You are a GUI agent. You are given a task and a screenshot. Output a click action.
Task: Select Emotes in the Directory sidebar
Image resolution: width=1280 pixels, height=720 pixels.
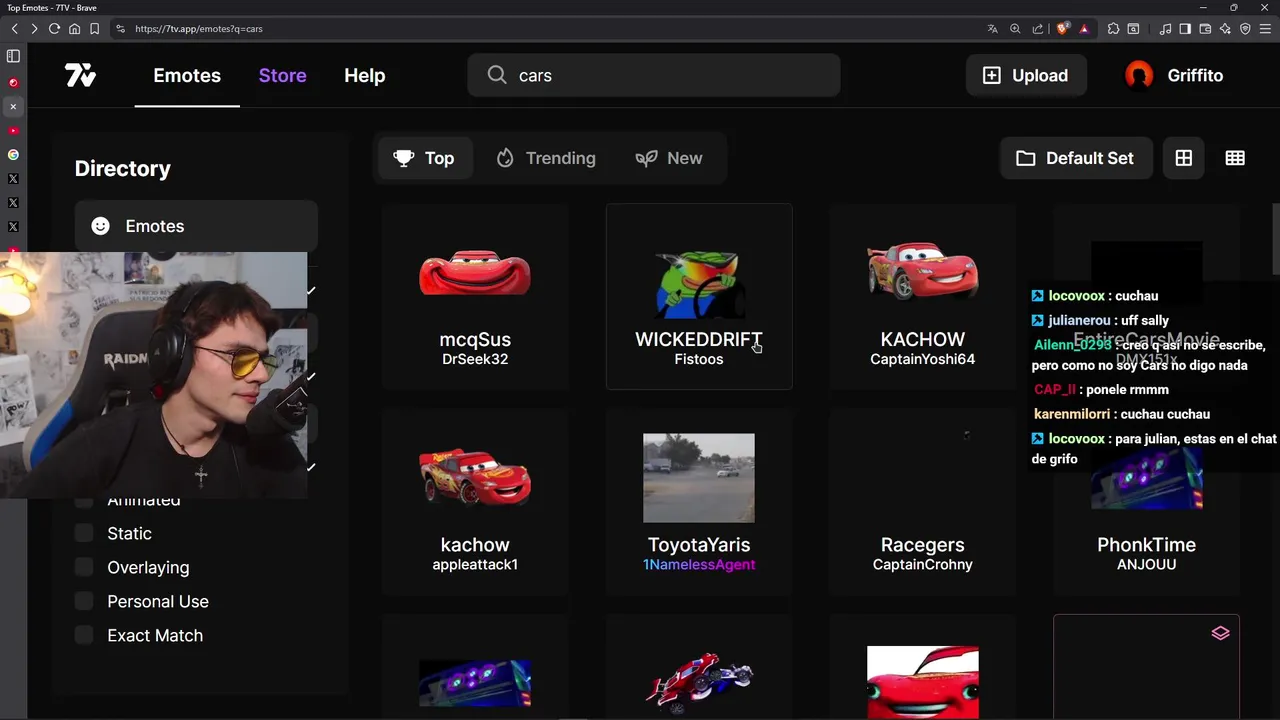[196, 226]
